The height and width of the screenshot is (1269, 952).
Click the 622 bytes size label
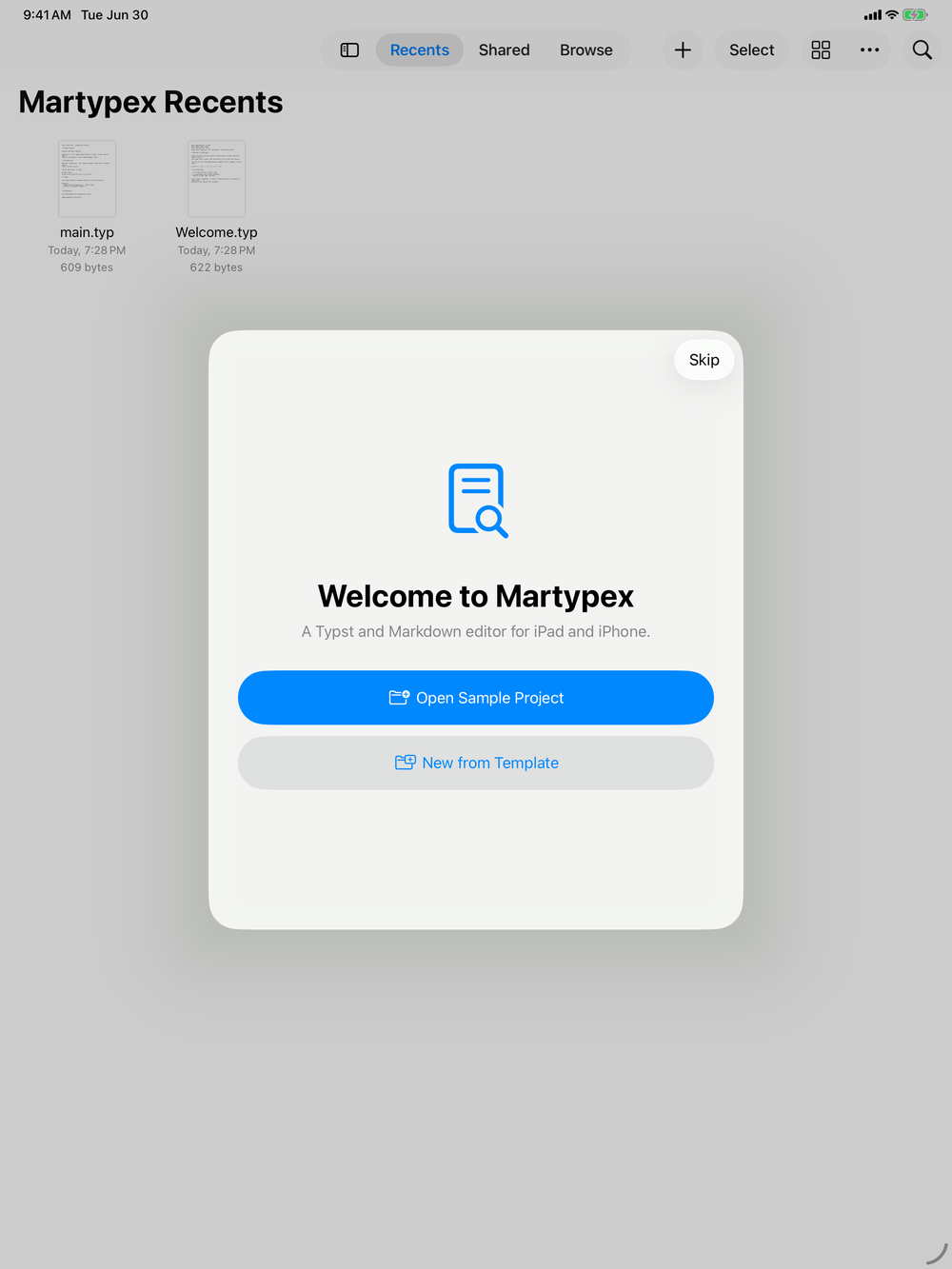(216, 268)
